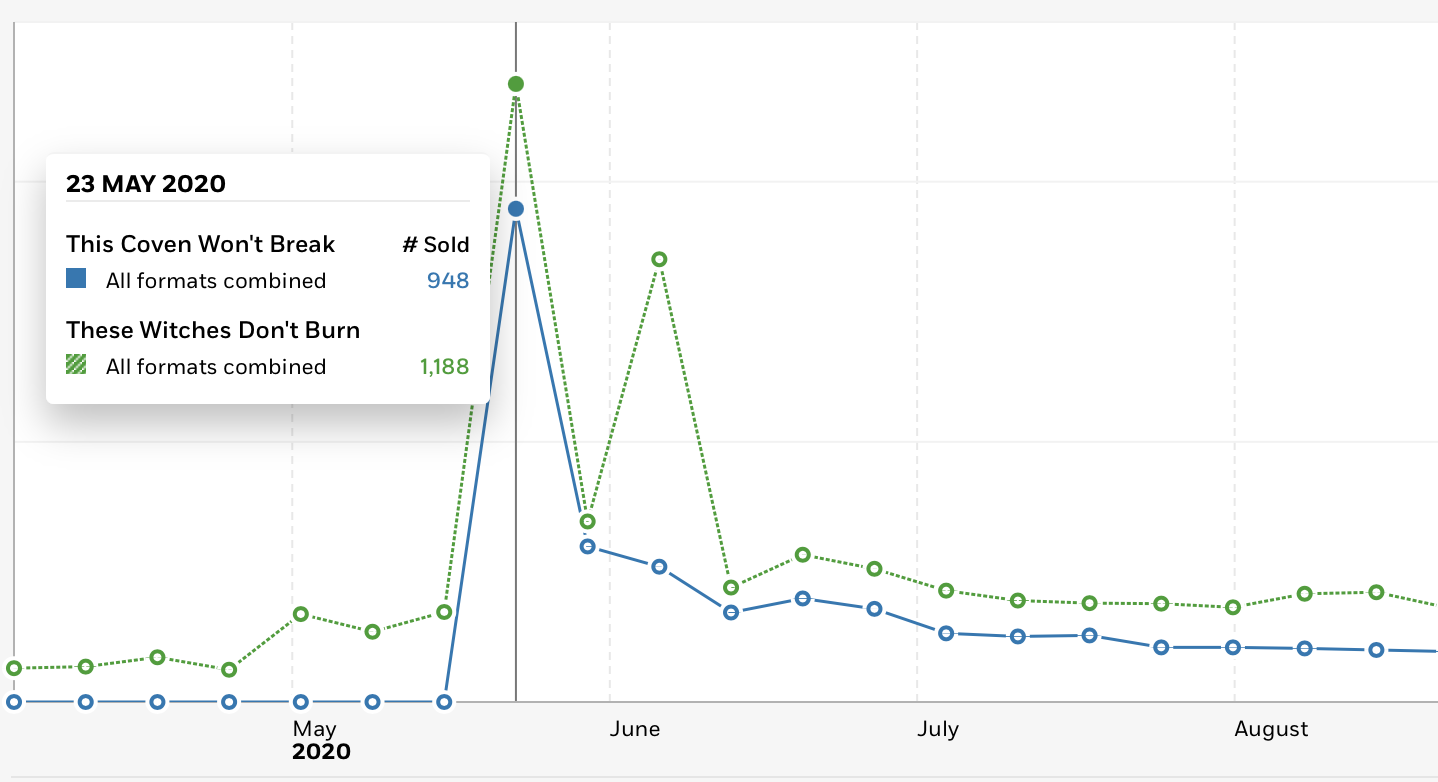This screenshot has height=782, width=1438.
Task: Click the tooltip date heading 23 MAY 2020
Action: (146, 184)
